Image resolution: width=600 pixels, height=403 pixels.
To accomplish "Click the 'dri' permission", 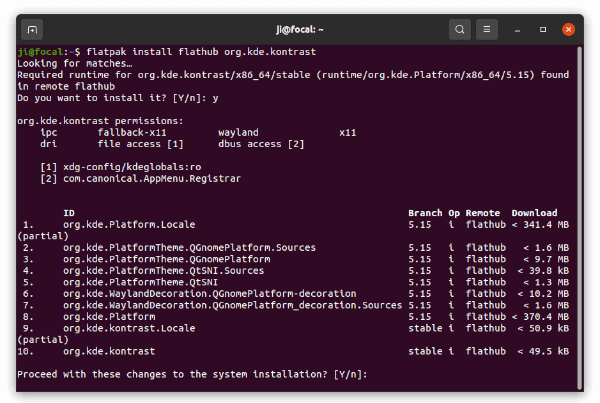I will [x=49, y=144].
